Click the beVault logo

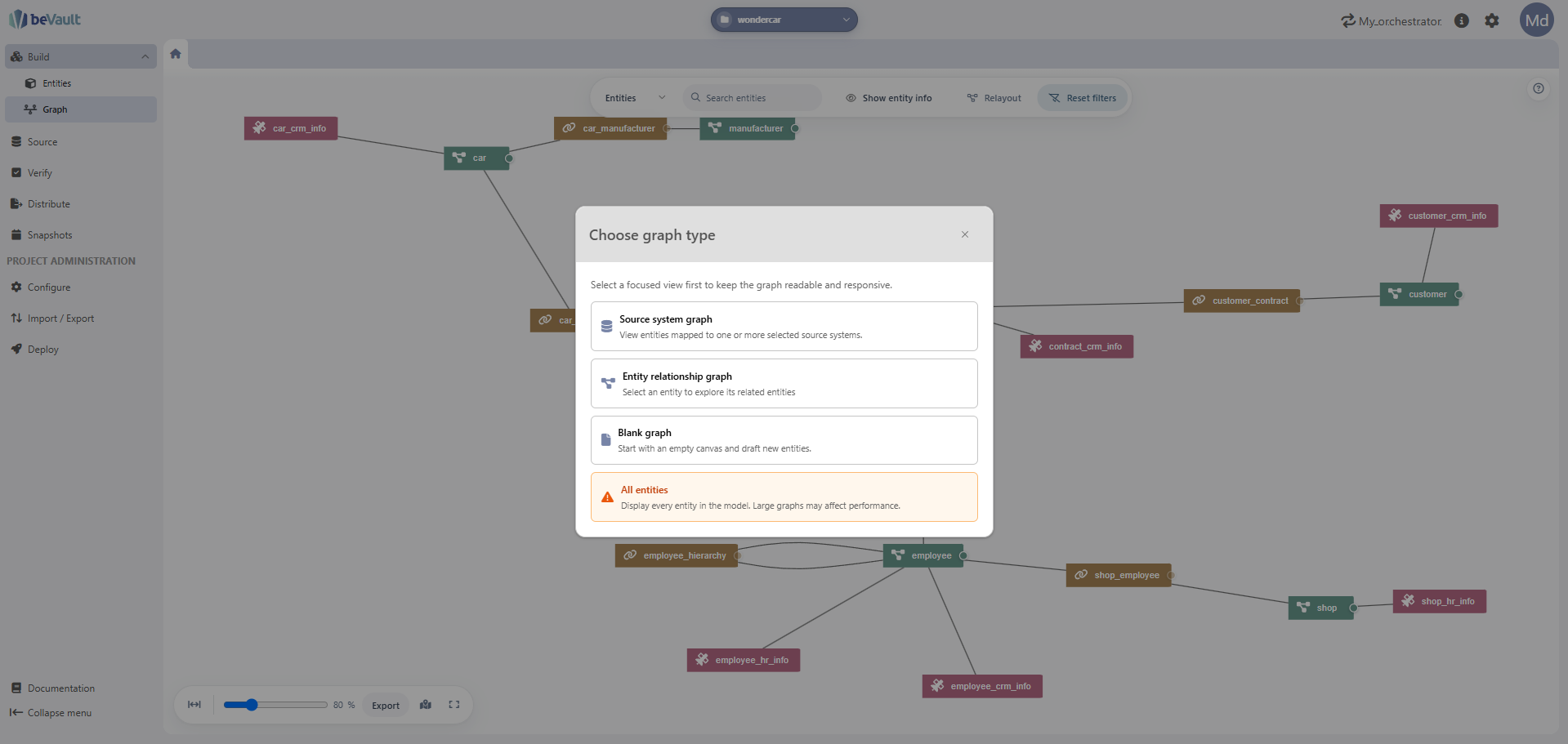45,20
